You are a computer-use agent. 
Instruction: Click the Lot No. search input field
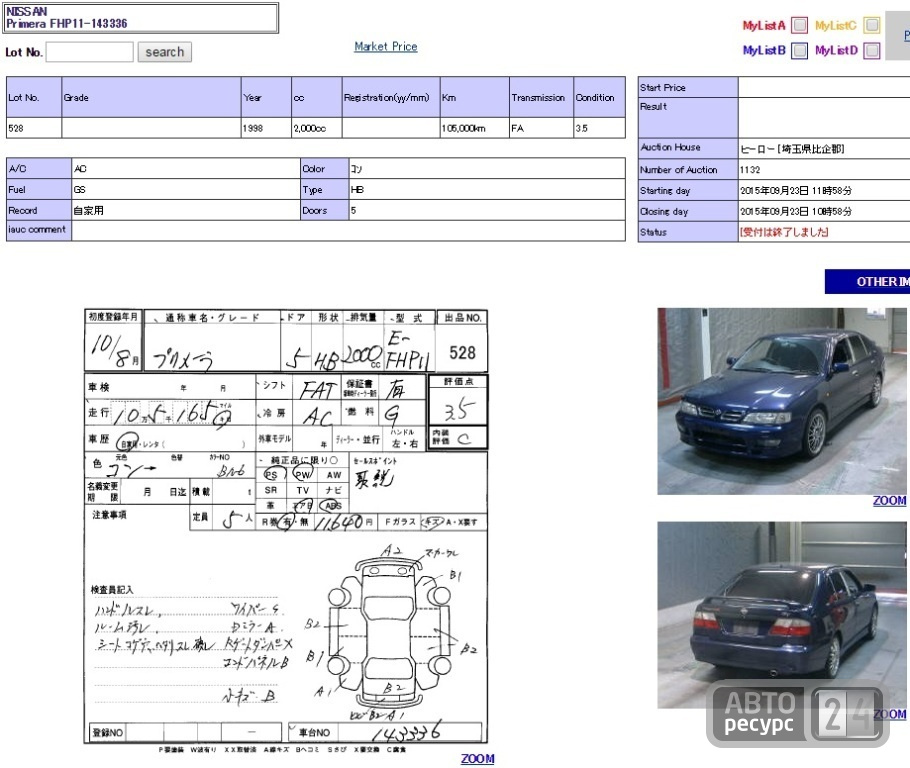click(x=89, y=52)
